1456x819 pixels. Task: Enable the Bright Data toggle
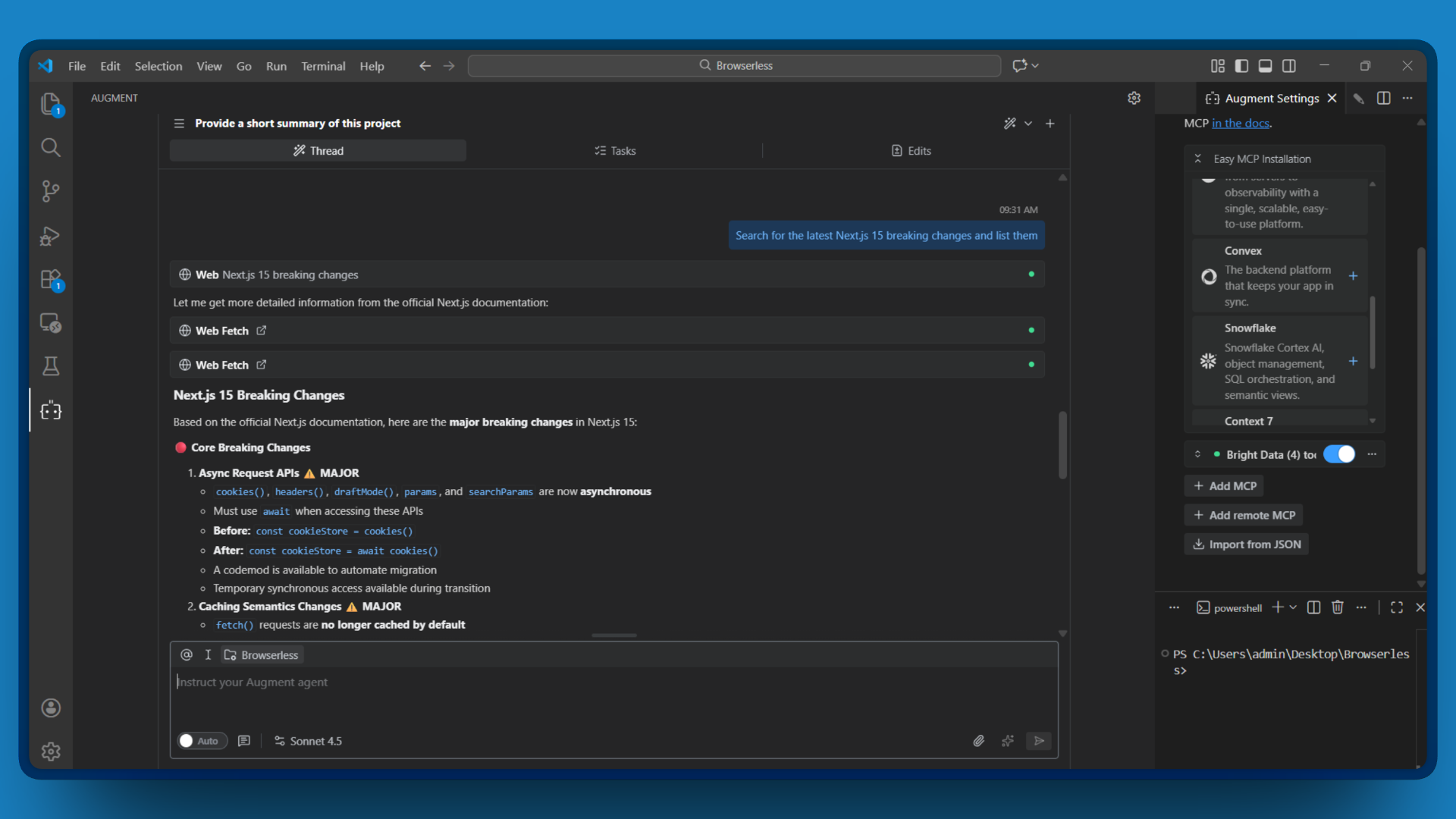coord(1339,453)
